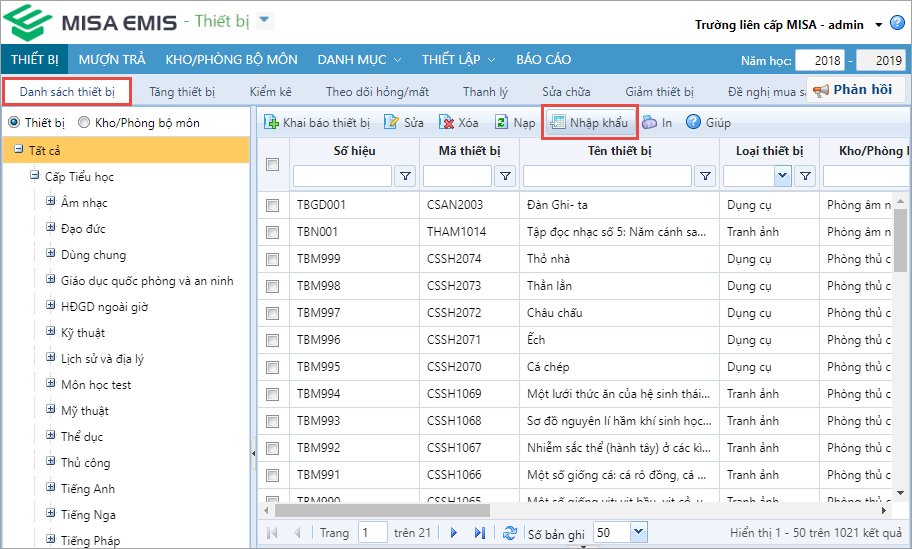Screen dimensions: 912x549
Task: Click the Tên thiết bị filter text field
Action: click(606, 176)
